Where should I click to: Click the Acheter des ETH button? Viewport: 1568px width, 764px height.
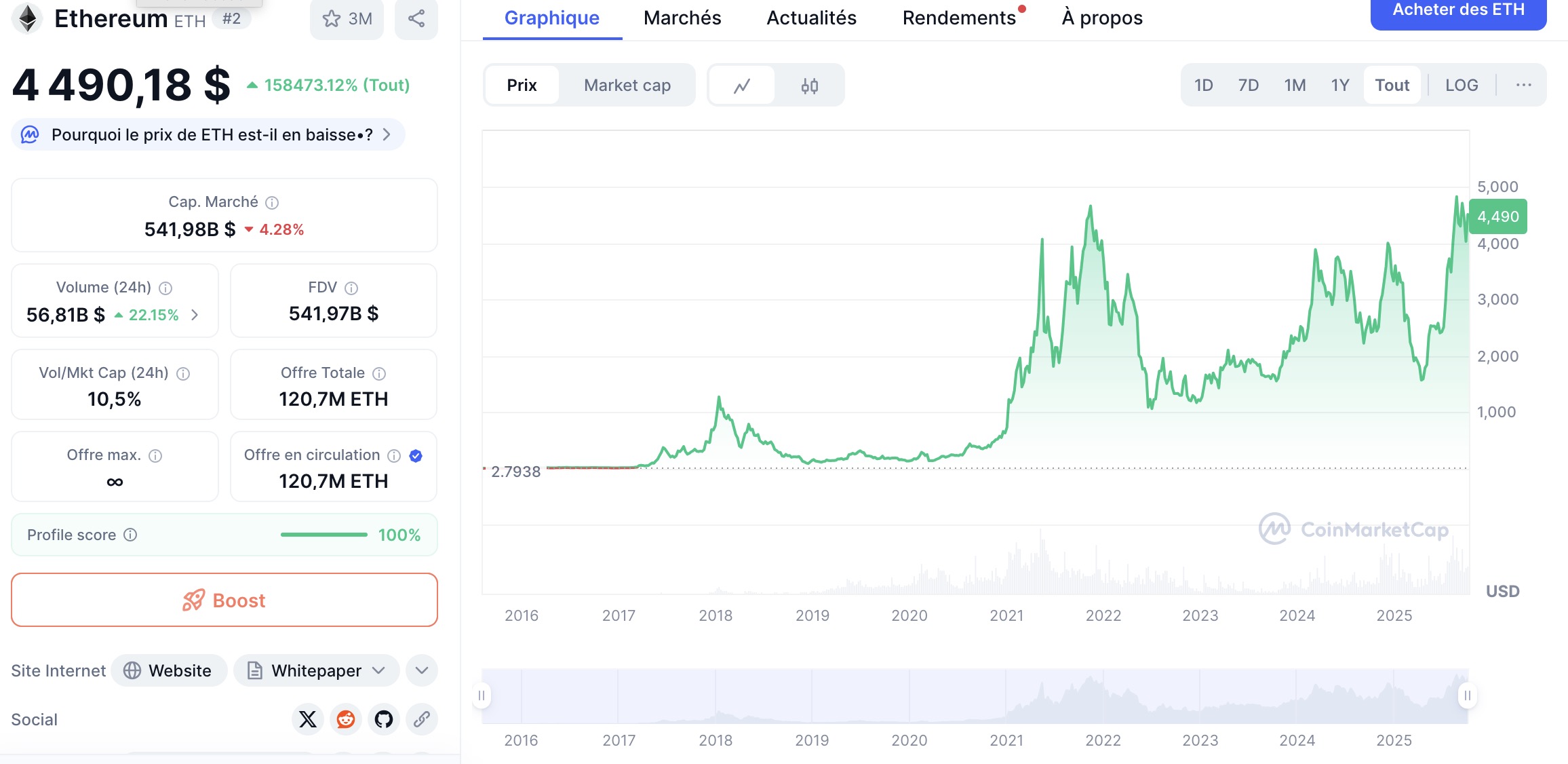coord(1458,11)
